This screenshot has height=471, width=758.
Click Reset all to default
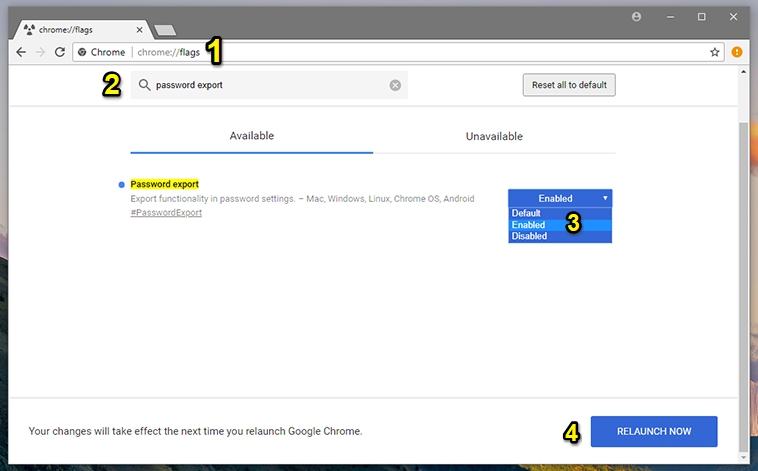click(569, 85)
